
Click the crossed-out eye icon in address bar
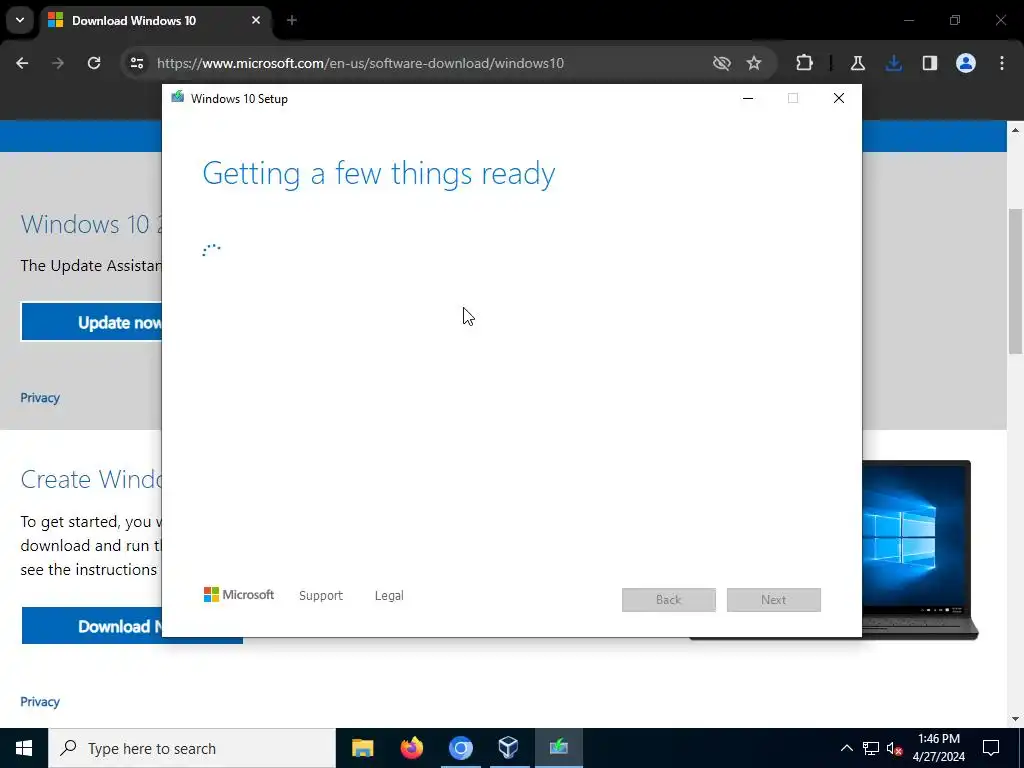tap(722, 63)
